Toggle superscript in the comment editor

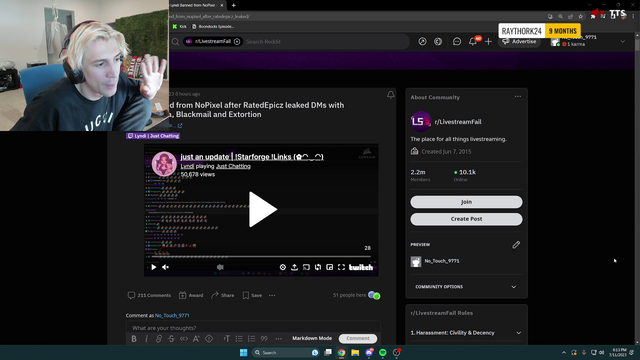pos(196,338)
